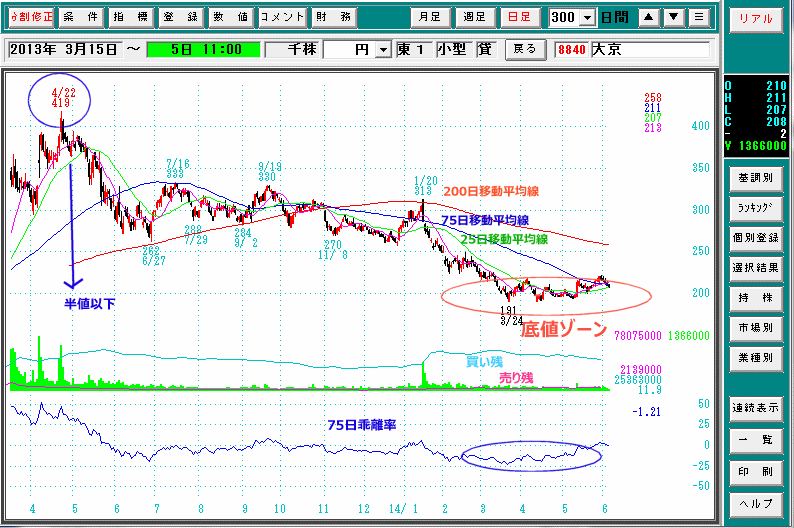
Task: Click the 7/16 333 peak label
Action: pos(177,169)
